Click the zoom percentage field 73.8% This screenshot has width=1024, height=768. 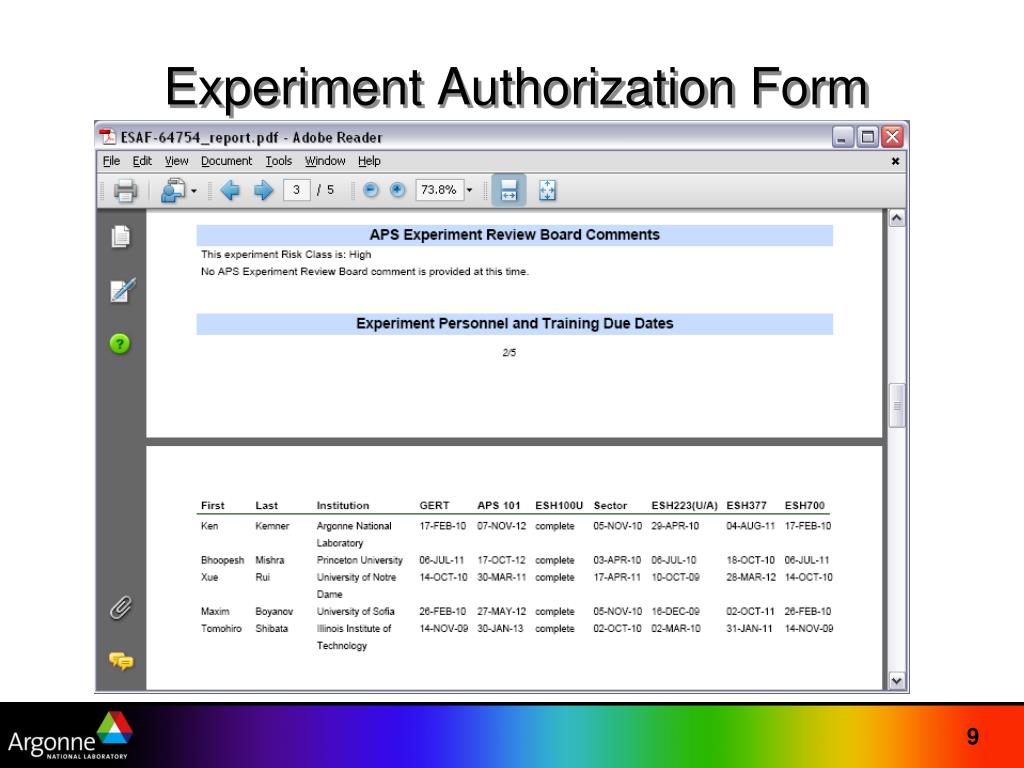tap(440, 190)
